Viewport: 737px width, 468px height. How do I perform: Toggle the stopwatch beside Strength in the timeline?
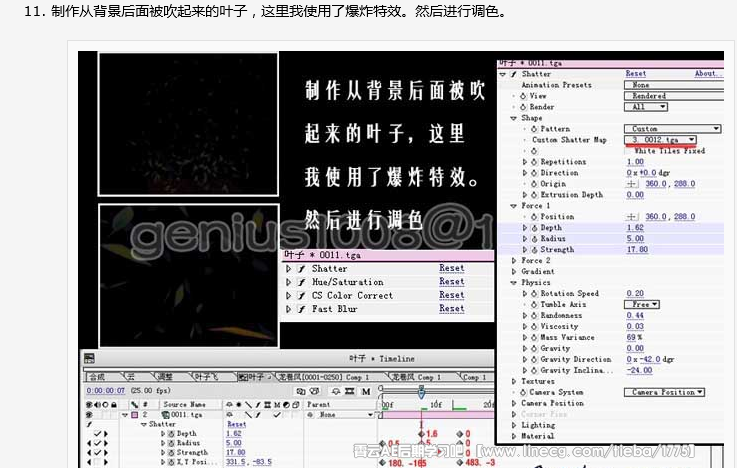coord(172,452)
